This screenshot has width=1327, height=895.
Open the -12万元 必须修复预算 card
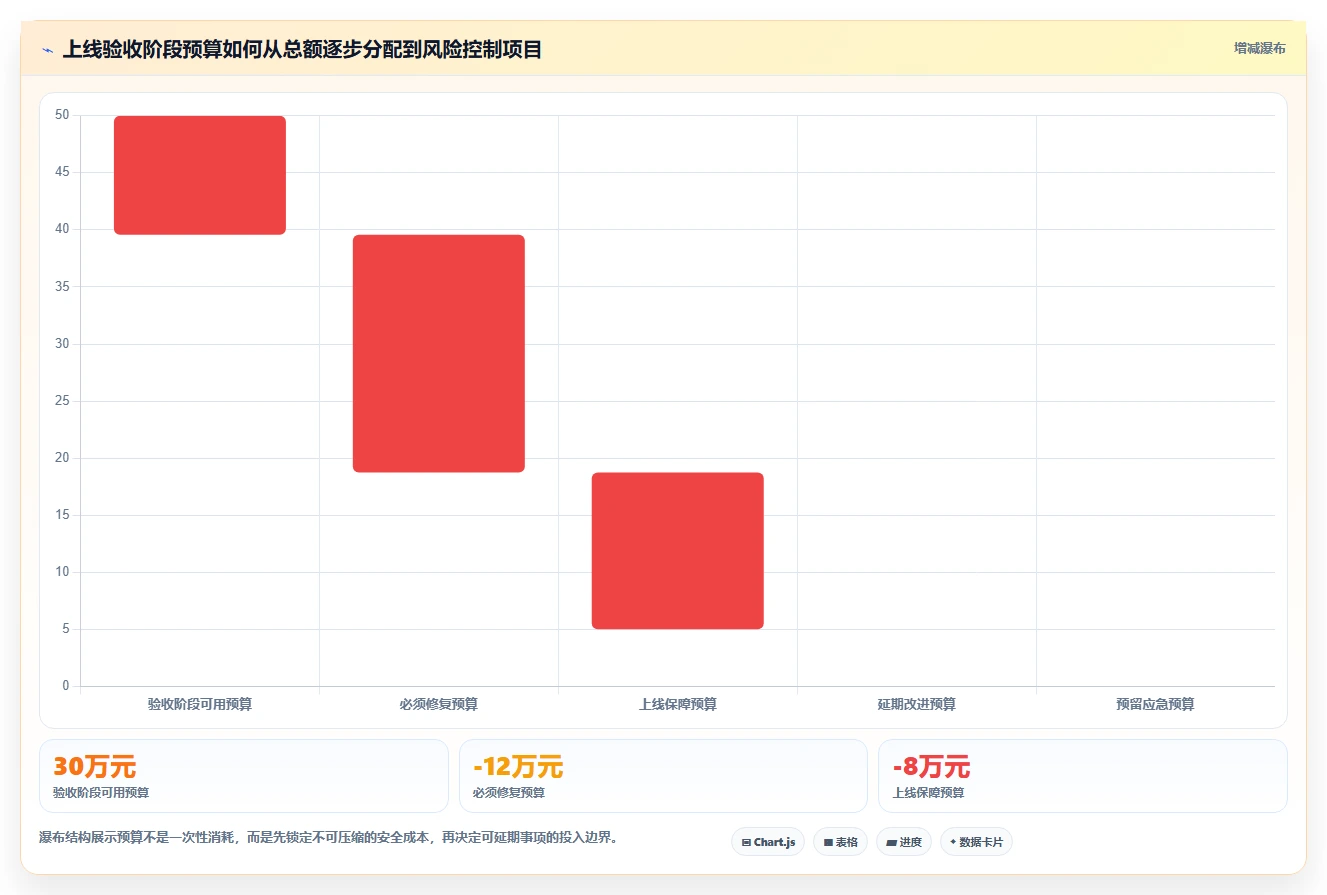point(663,776)
